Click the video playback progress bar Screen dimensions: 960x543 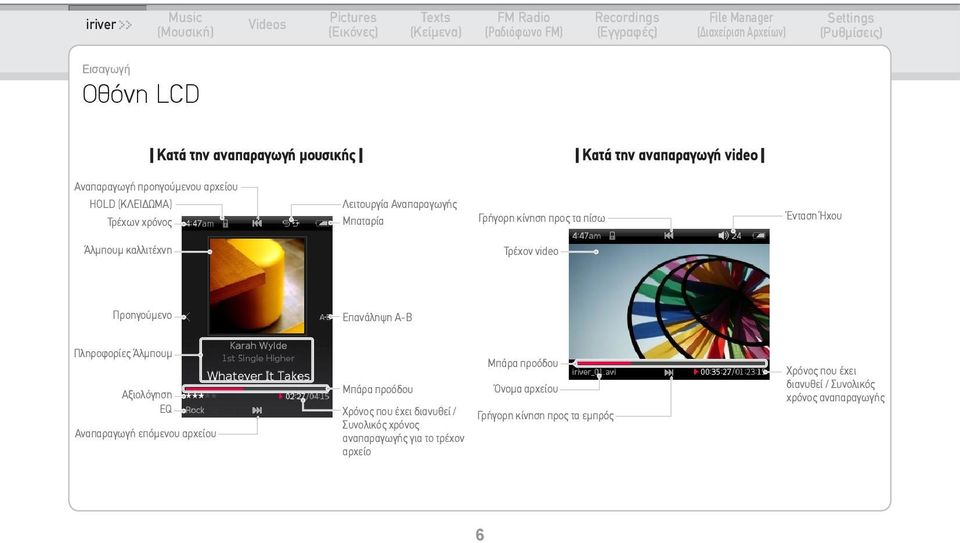click(670, 363)
